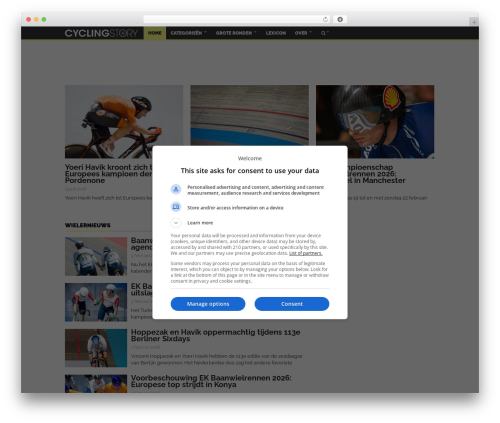Click the Baanwielrennen agenda article thumbnail
This screenshot has width=500, height=423.
(x=96, y=256)
